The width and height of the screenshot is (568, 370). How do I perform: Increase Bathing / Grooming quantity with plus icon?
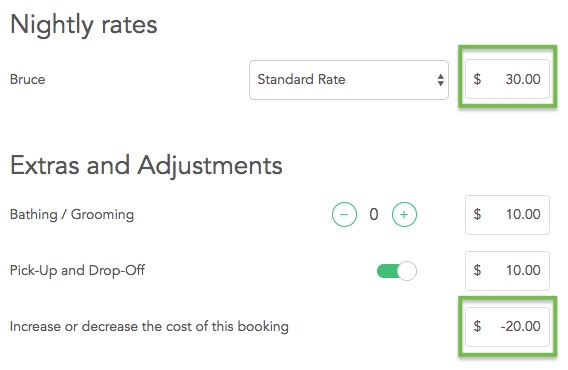tap(404, 215)
